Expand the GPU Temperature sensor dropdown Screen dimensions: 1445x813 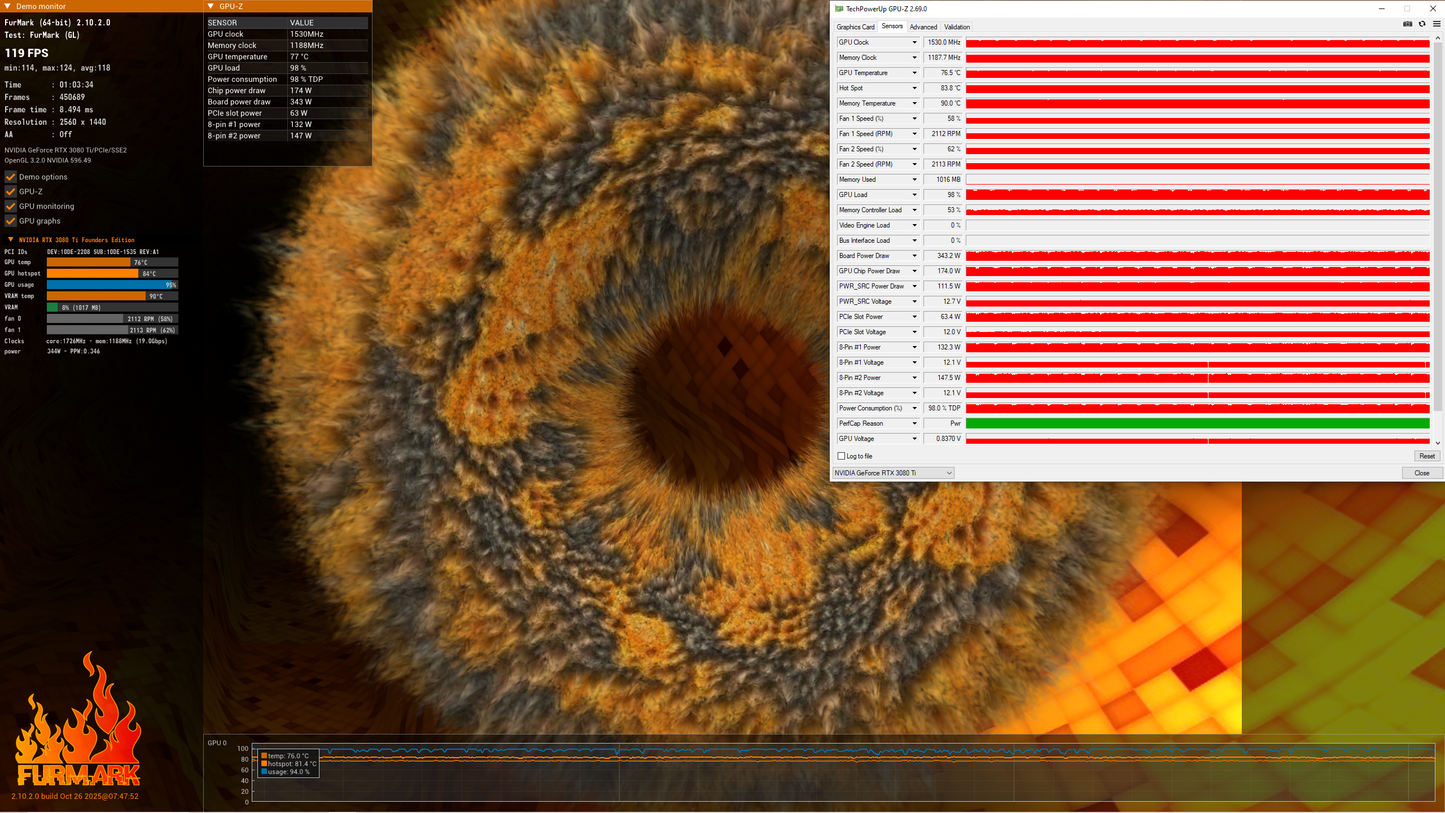pyautogui.click(x=914, y=73)
